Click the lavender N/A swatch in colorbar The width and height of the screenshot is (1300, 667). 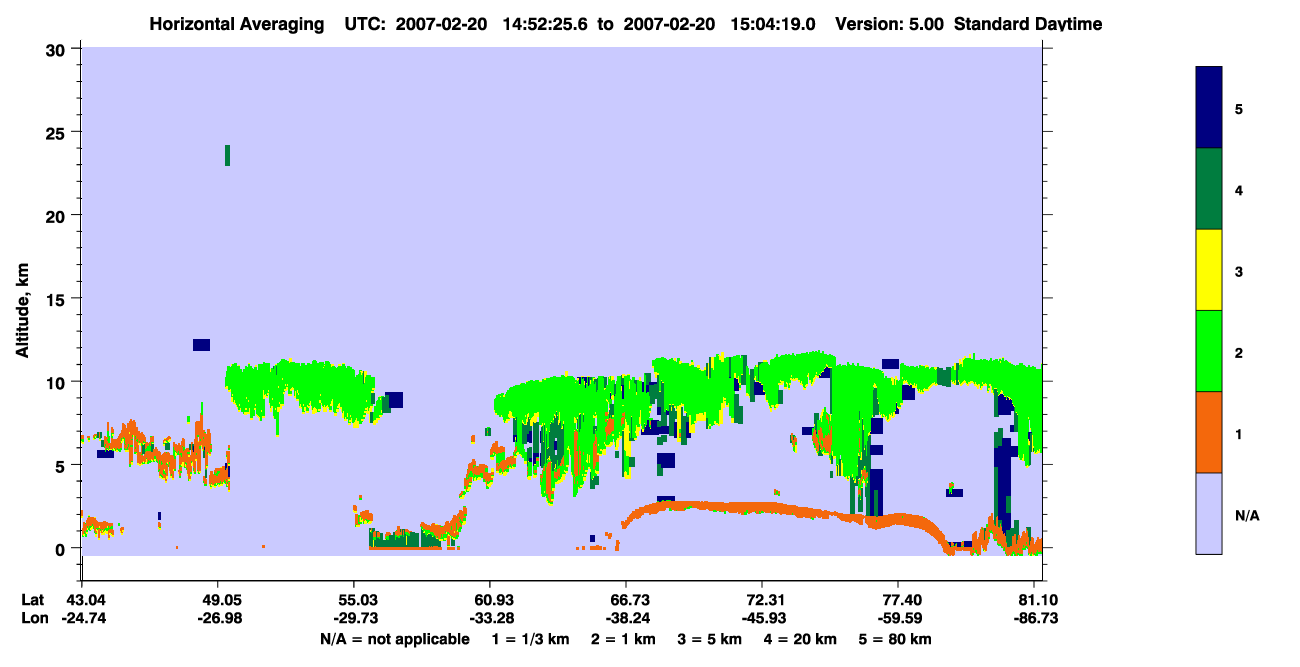[1209, 513]
